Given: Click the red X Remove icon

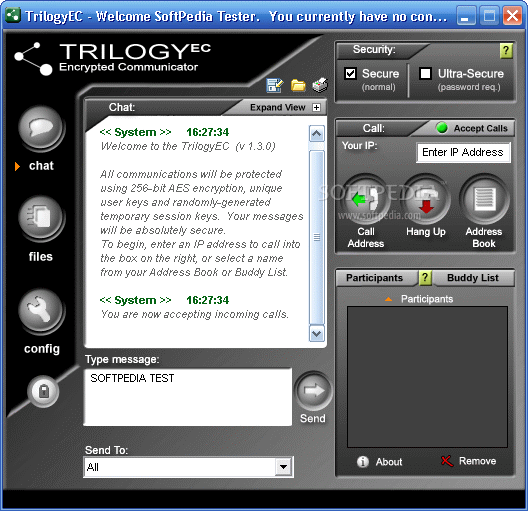Looking at the screenshot, I should click(447, 461).
